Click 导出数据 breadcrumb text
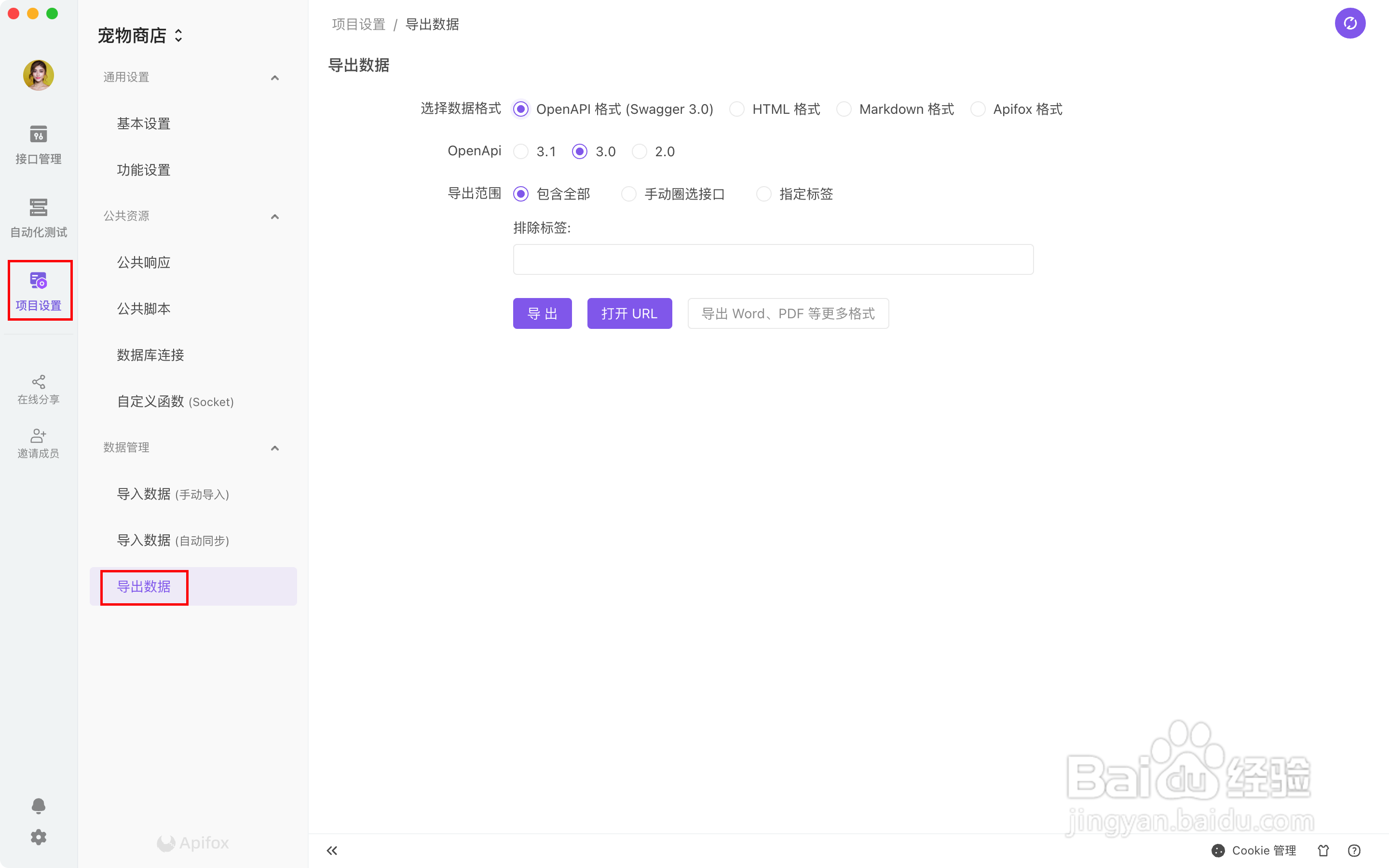1389x868 pixels. tap(432, 24)
